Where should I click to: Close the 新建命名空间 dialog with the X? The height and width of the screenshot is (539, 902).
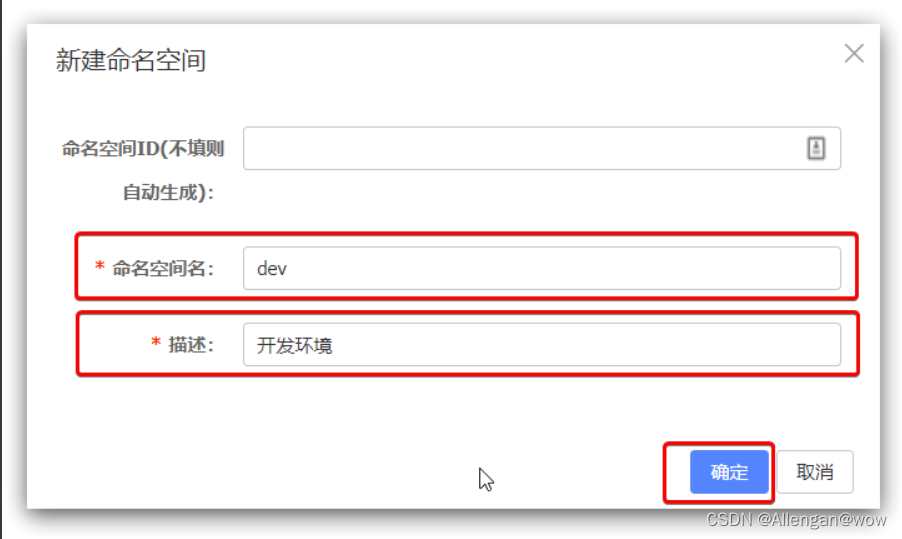(x=854, y=53)
